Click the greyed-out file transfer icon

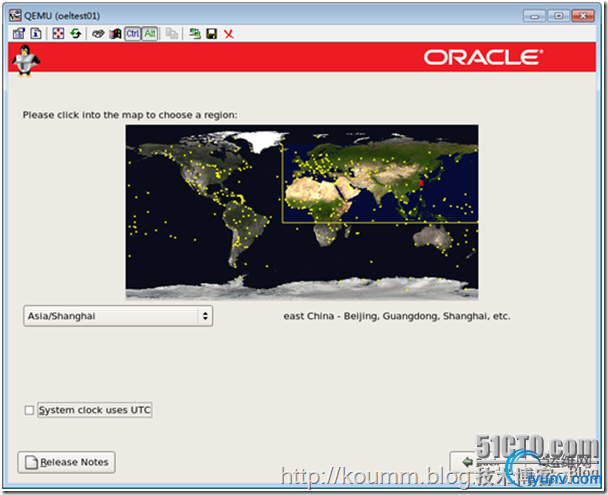coord(171,34)
